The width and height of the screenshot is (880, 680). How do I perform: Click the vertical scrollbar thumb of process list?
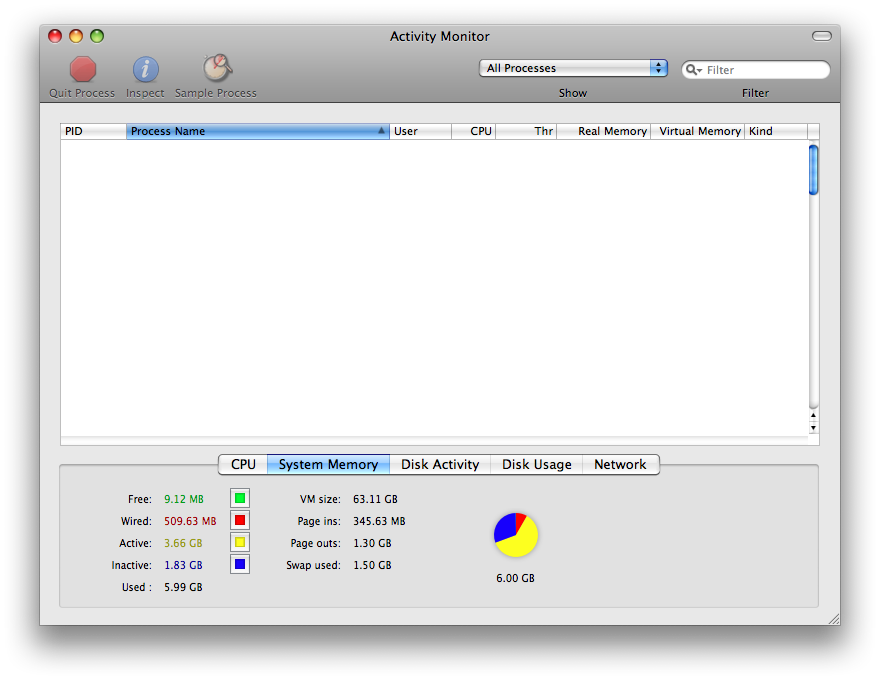click(813, 169)
